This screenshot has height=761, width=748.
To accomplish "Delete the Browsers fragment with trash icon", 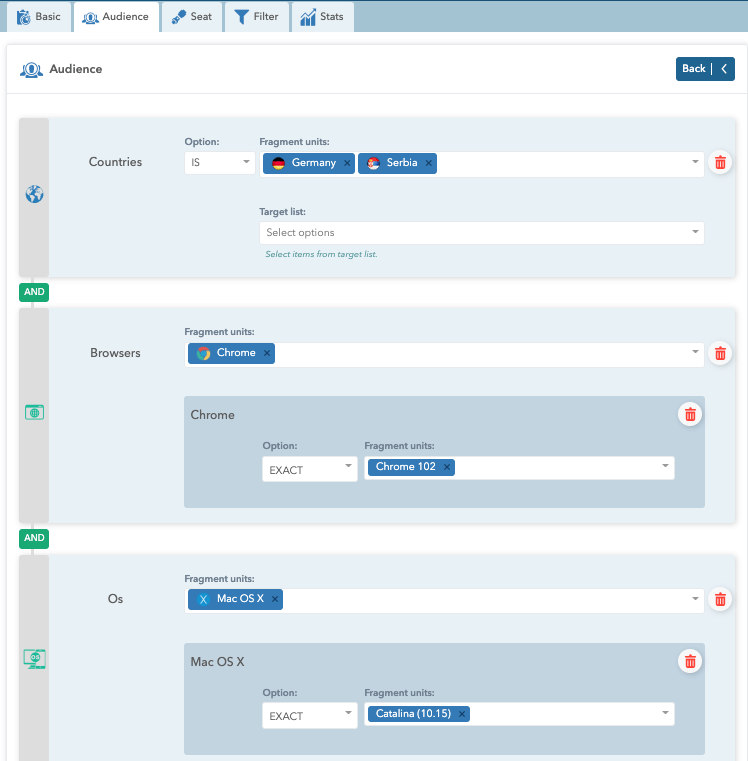I will [x=720, y=353].
